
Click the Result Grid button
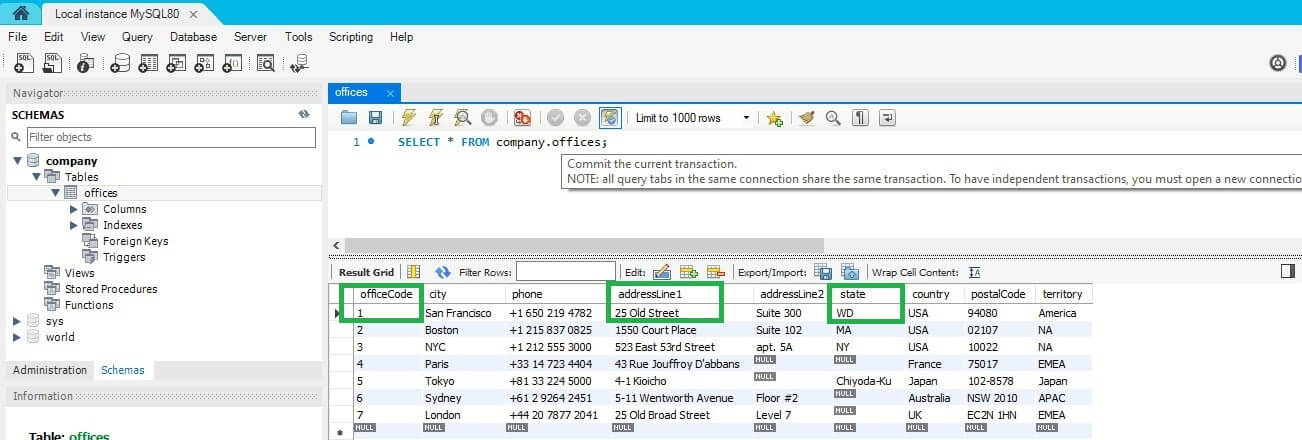click(x=366, y=272)
